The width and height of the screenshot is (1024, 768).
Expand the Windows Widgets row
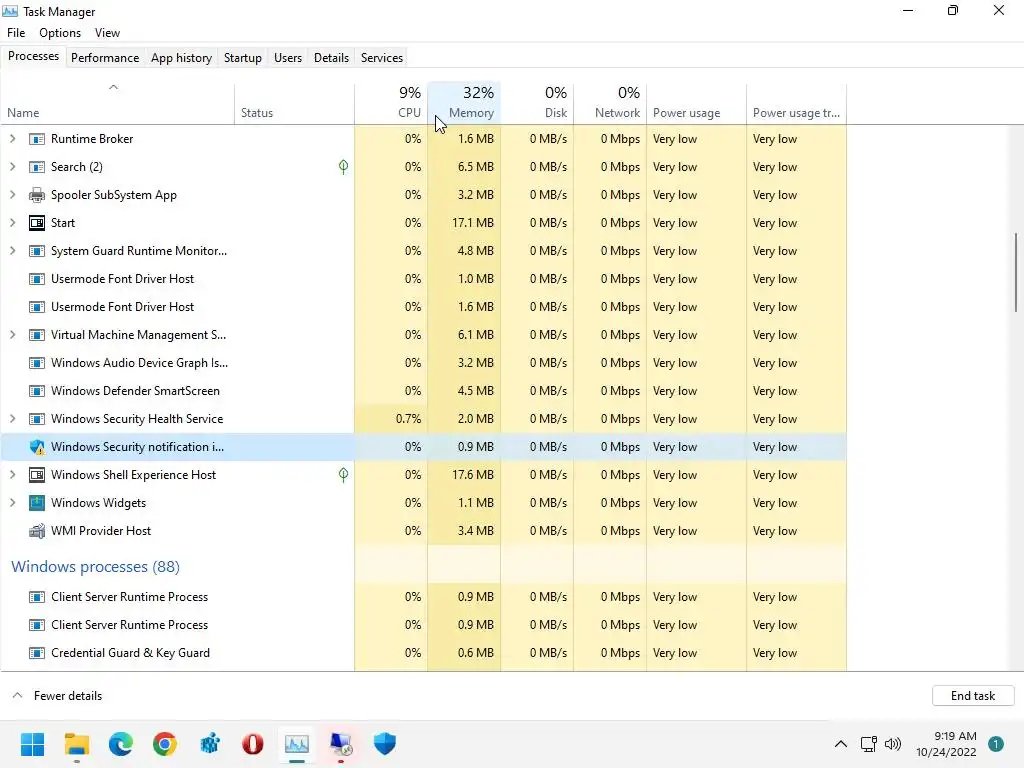12,504
